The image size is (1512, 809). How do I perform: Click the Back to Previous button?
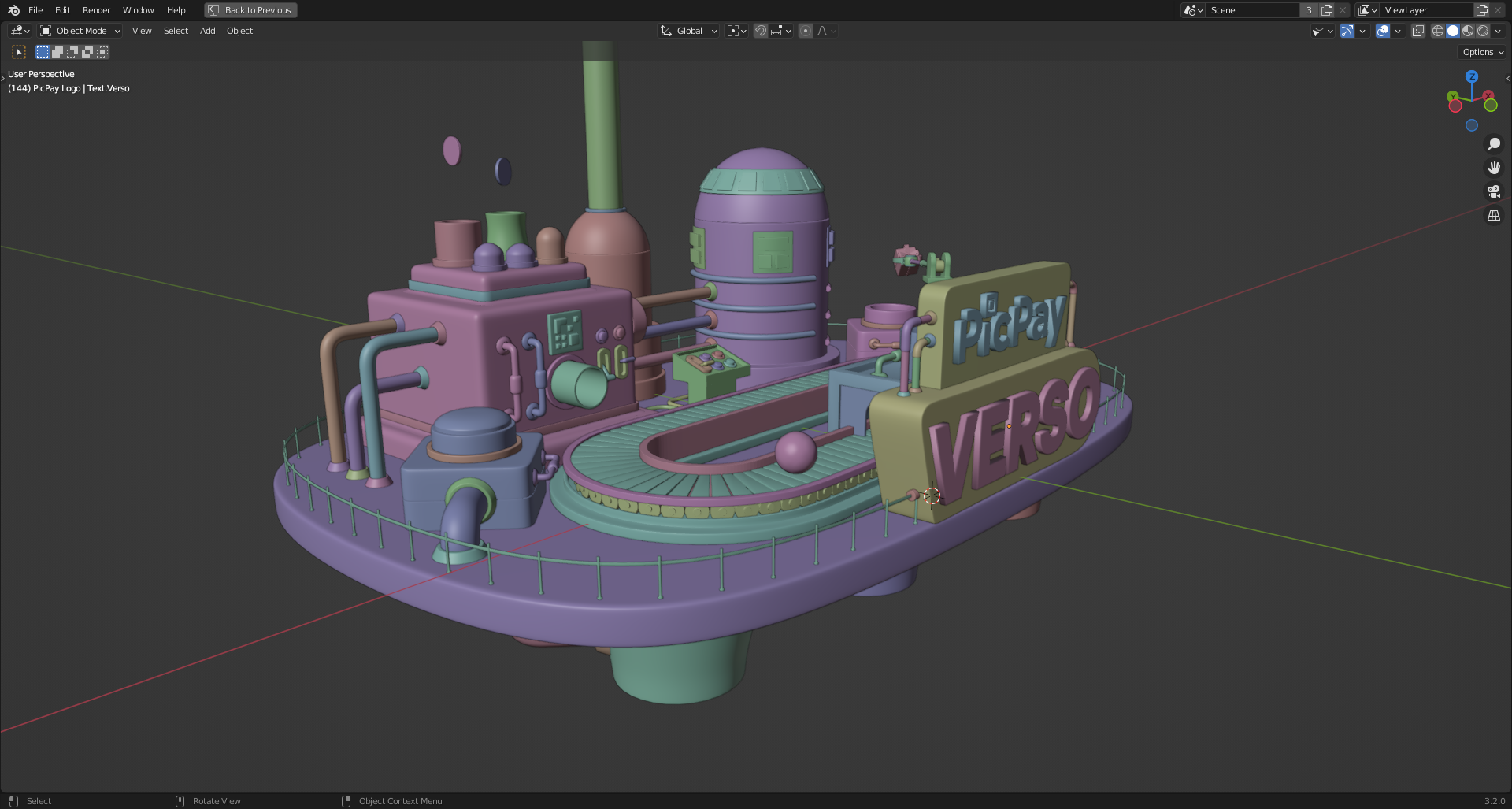click(x=250, y=10)
